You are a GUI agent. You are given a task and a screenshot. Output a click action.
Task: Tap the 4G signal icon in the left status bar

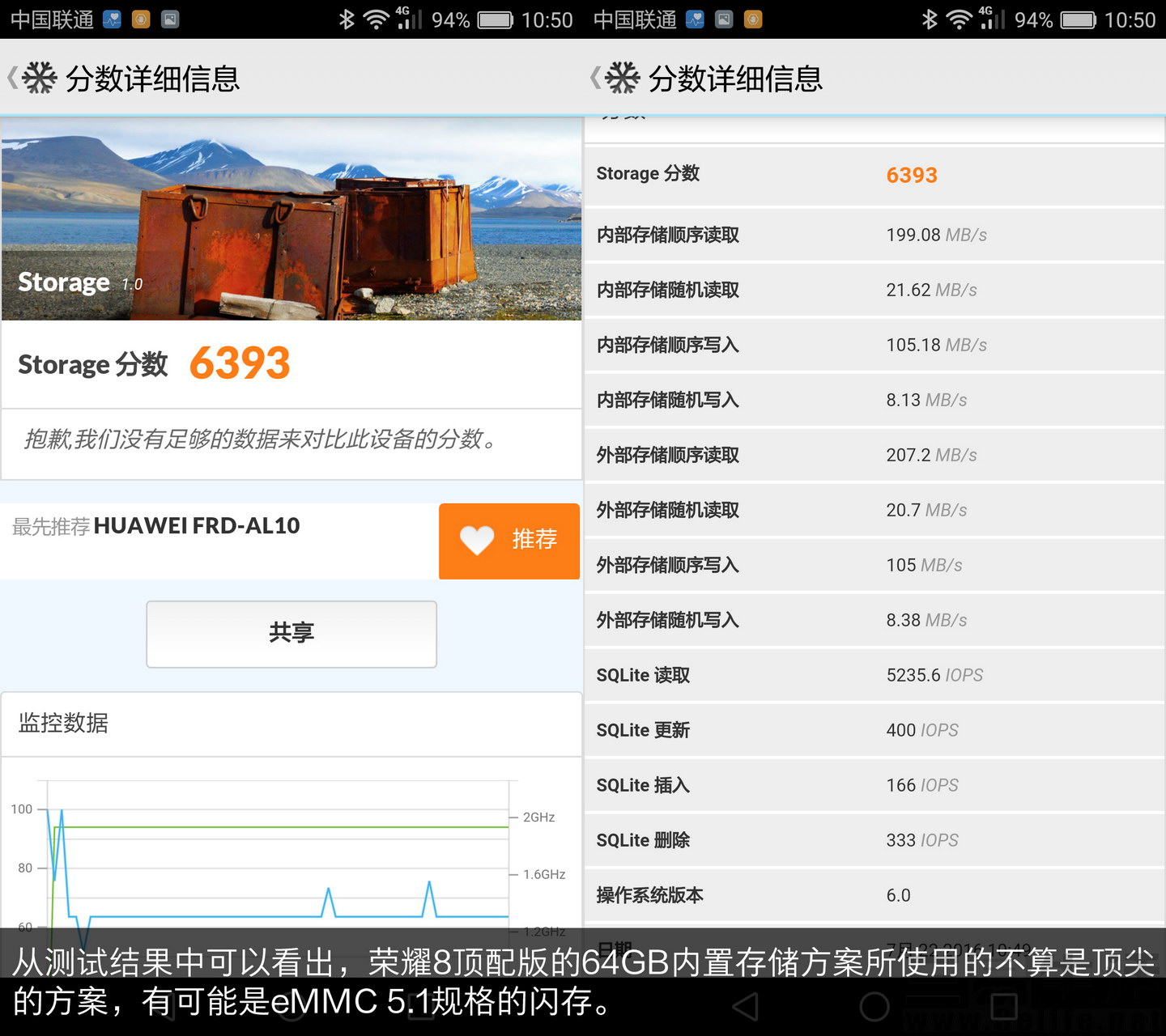point(408,17)
